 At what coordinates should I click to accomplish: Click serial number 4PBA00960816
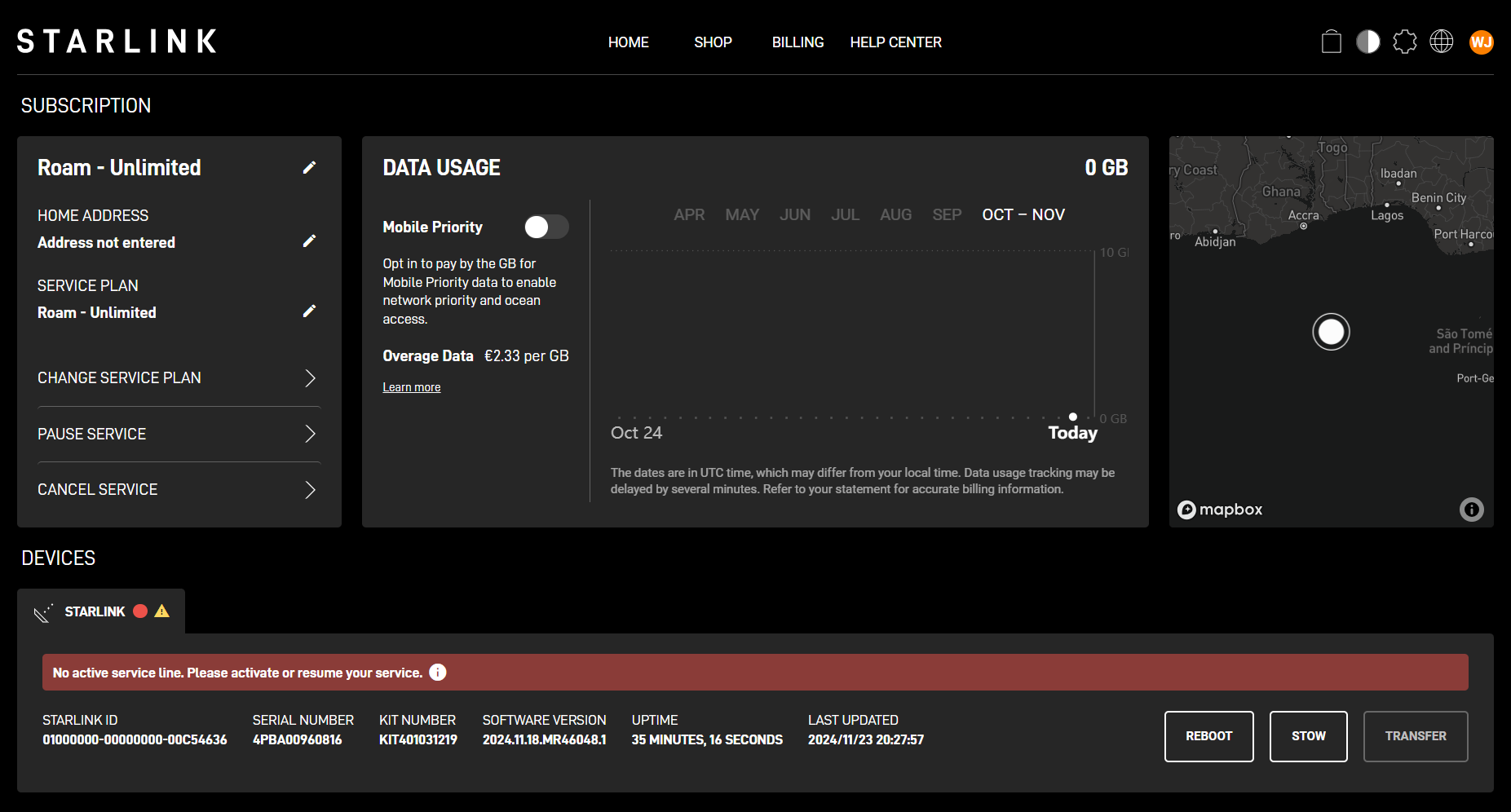click(297, 739)
